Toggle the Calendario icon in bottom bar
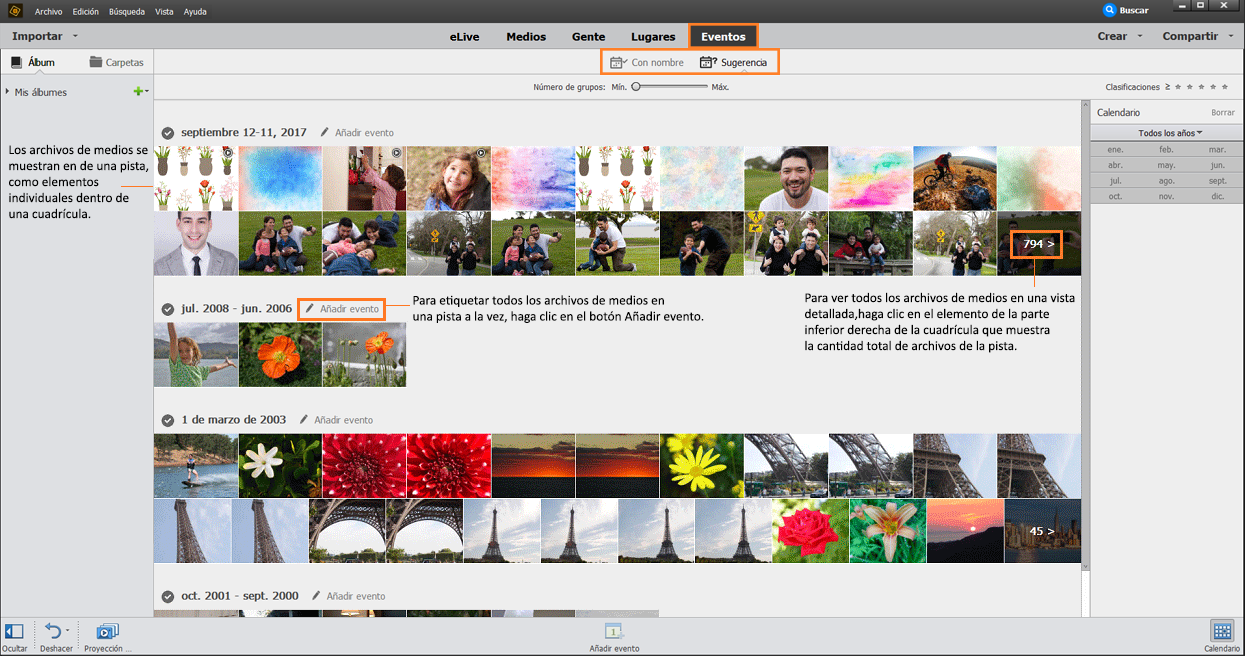The width and height of the screenshot is (1245, 656). [x=1221, y=631]
